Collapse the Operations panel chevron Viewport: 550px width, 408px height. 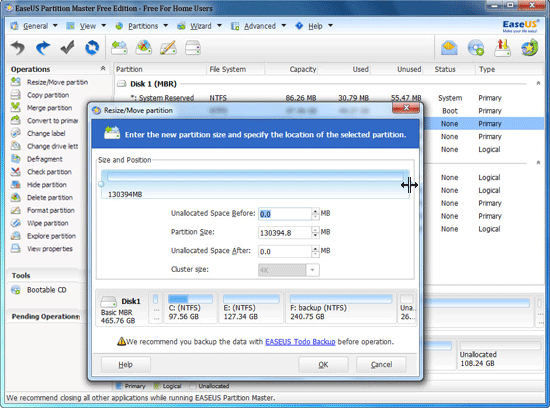pos(103,68)
